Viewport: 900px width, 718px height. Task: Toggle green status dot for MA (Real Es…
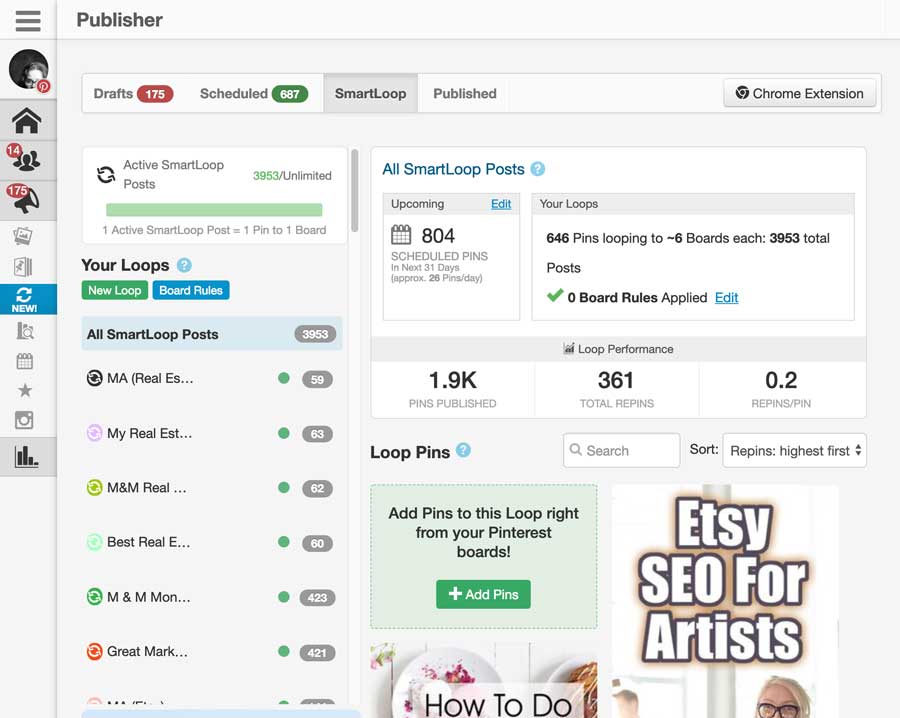pyautogui.click(x=284, y=378)
